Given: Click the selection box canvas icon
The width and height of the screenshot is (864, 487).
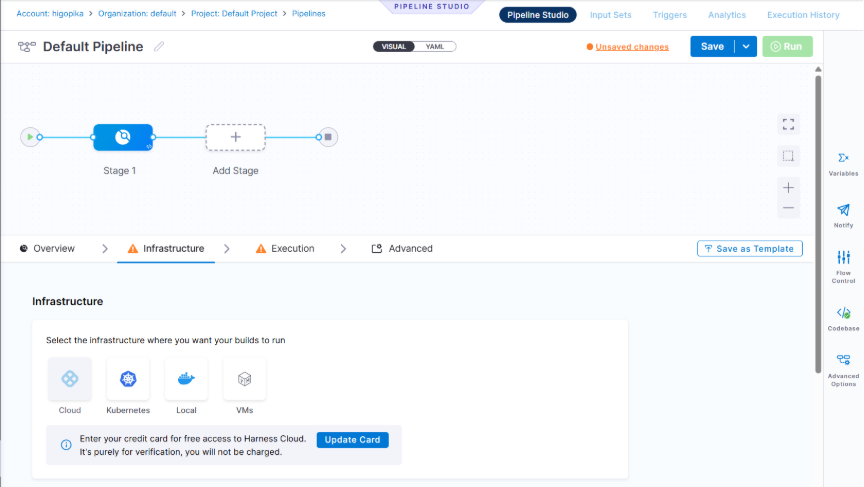Looking at the screenshot, I should (x=789, y=156).
